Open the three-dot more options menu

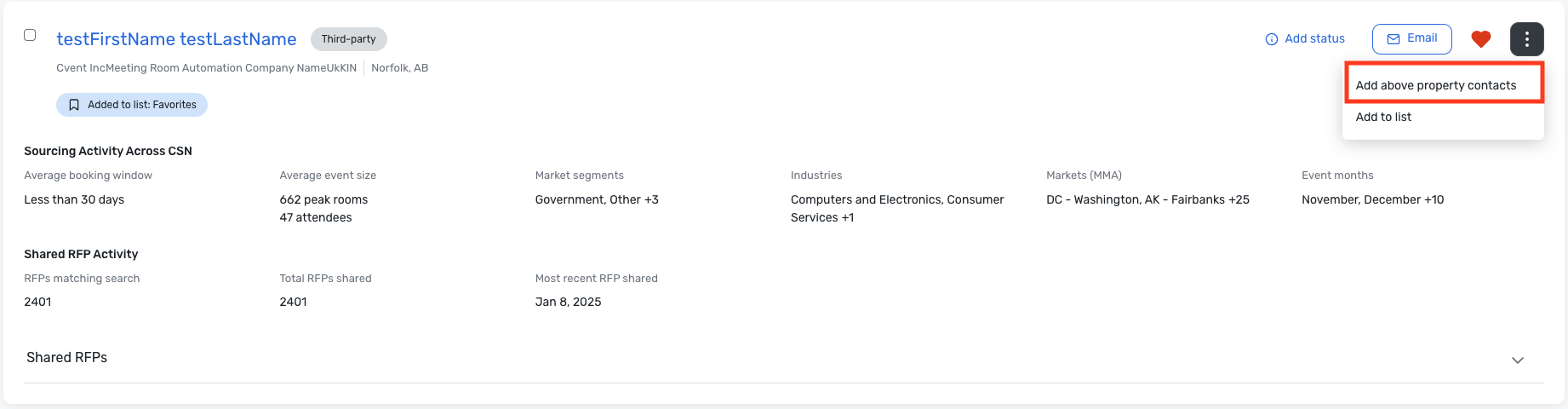[1527, 39]
